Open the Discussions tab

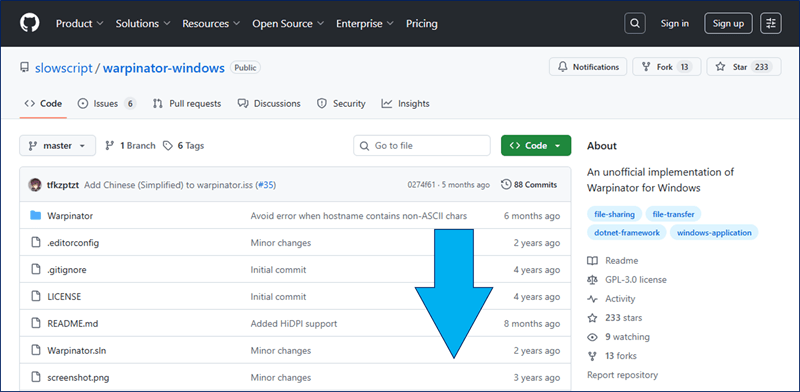269,104
